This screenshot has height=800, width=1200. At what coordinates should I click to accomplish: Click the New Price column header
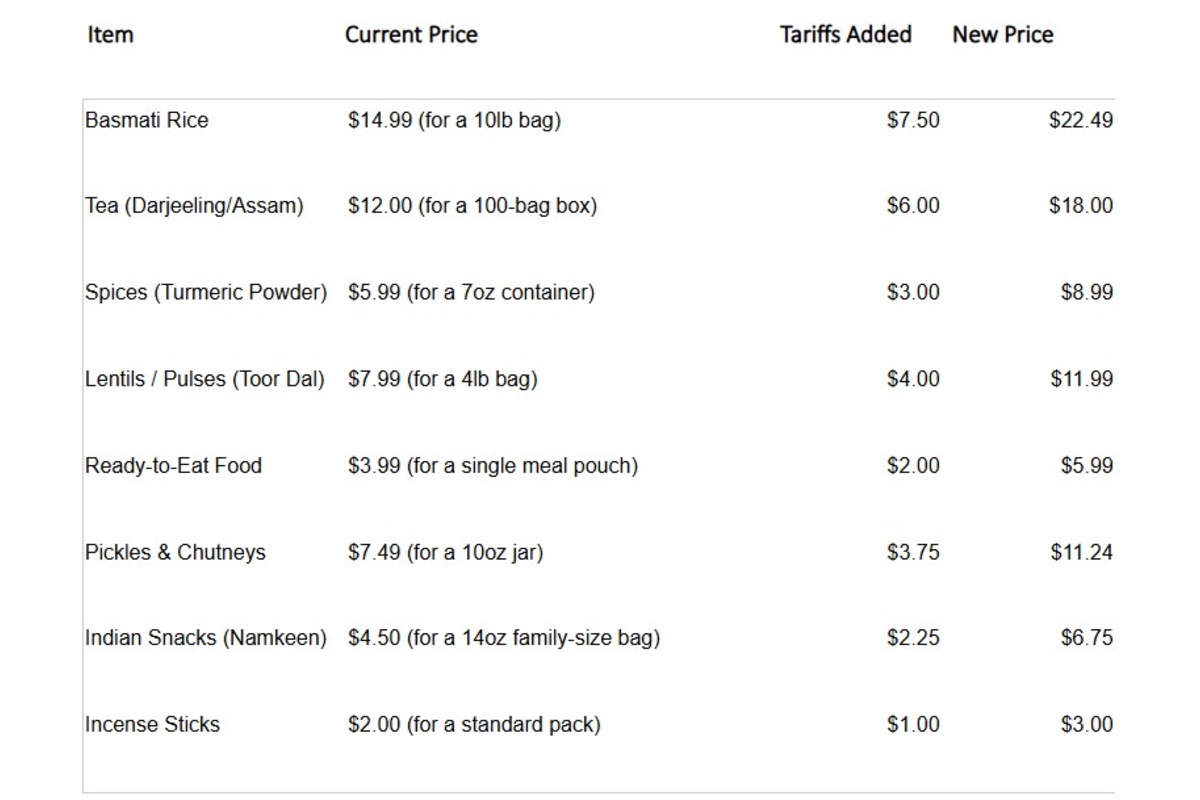coord(1002,35)
